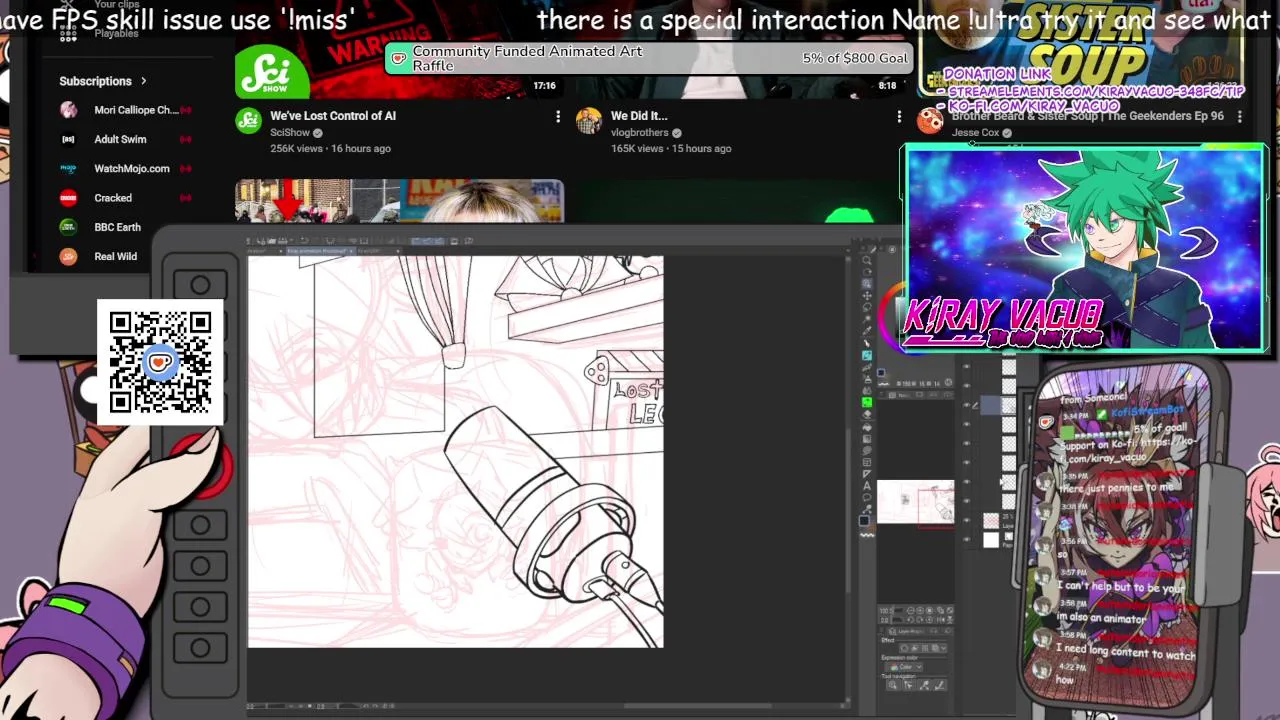Click the Navigator canvas preview thumbnail
Image resolution: width=1280 pixels, height=720 pixels.
[x=915, y=501]
